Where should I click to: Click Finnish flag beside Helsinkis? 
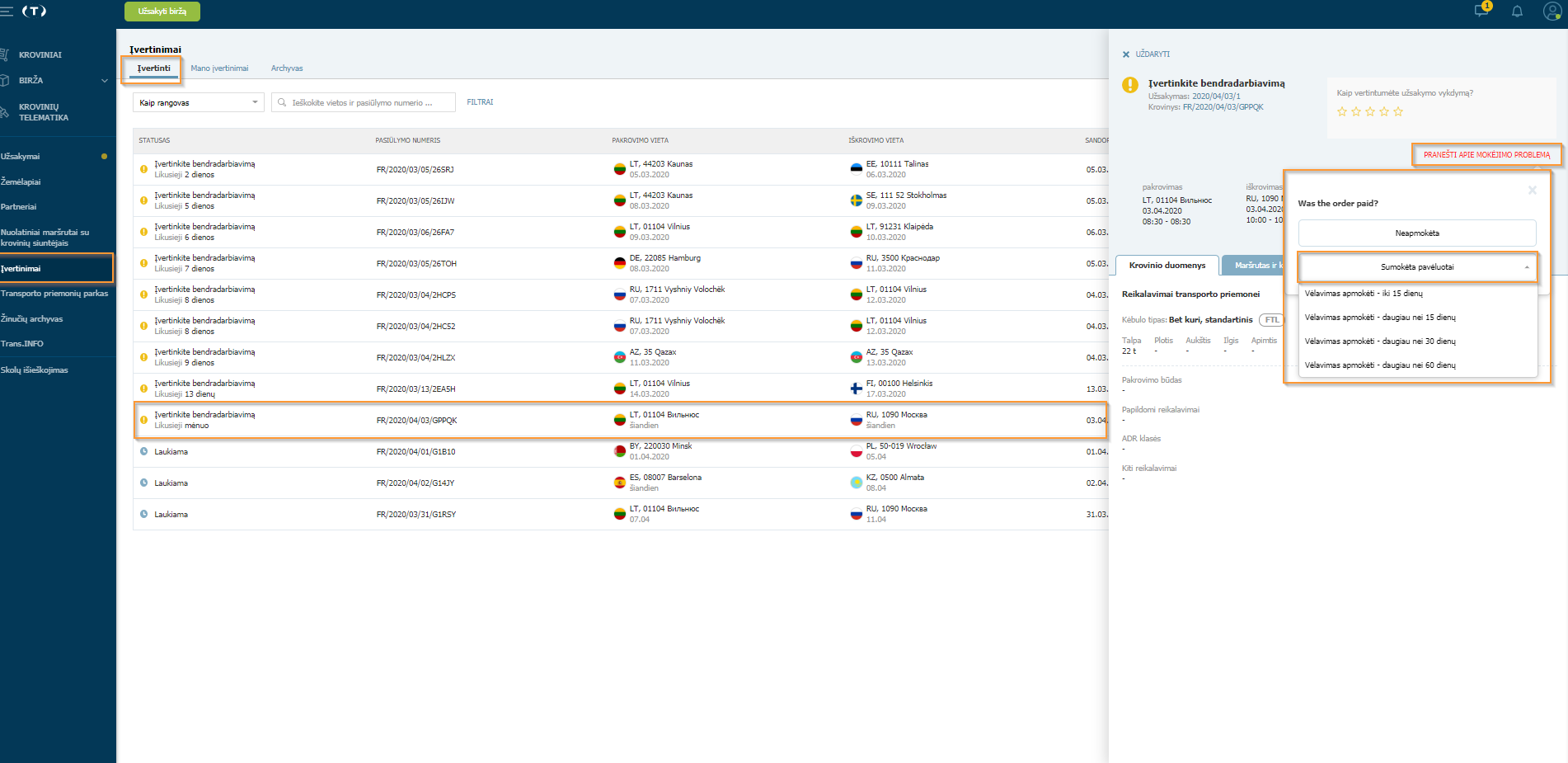(856, 389)
